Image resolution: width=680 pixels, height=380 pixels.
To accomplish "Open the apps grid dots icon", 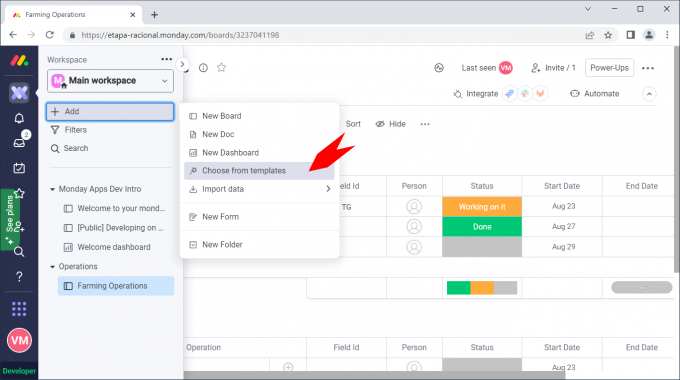I will (19, 309).
